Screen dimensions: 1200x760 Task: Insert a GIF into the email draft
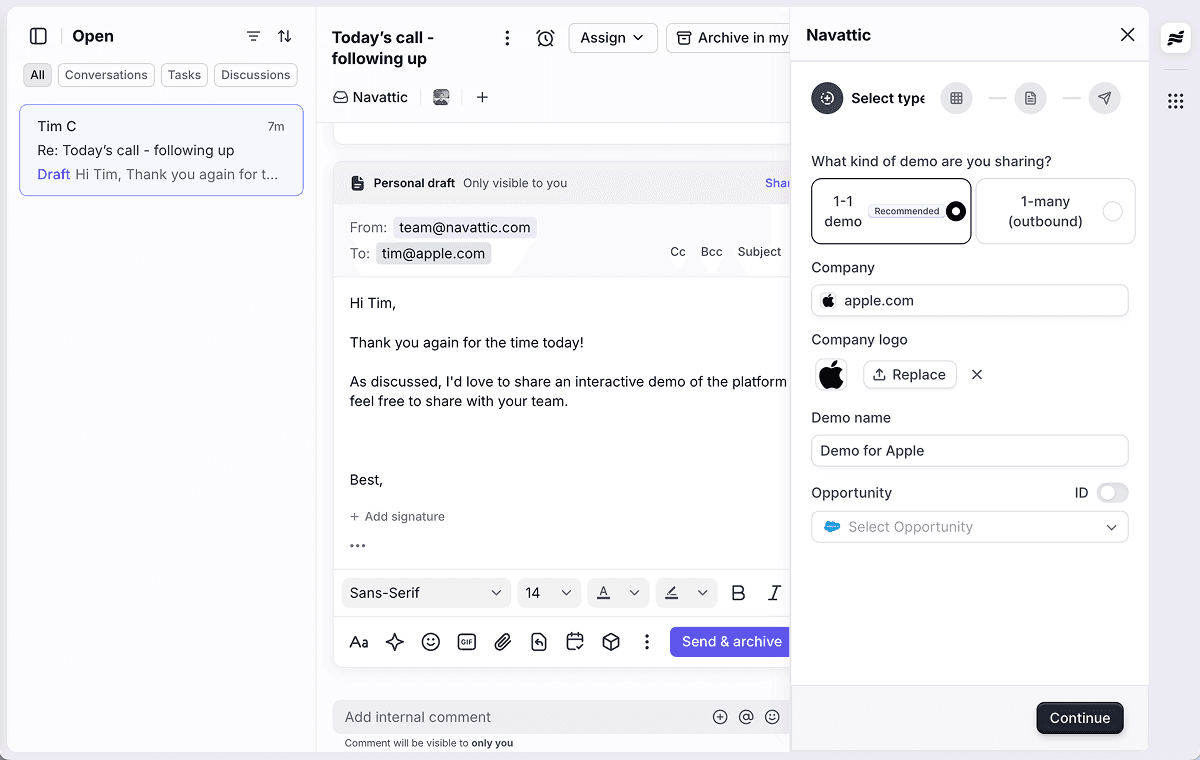click(x=466, y=641)
